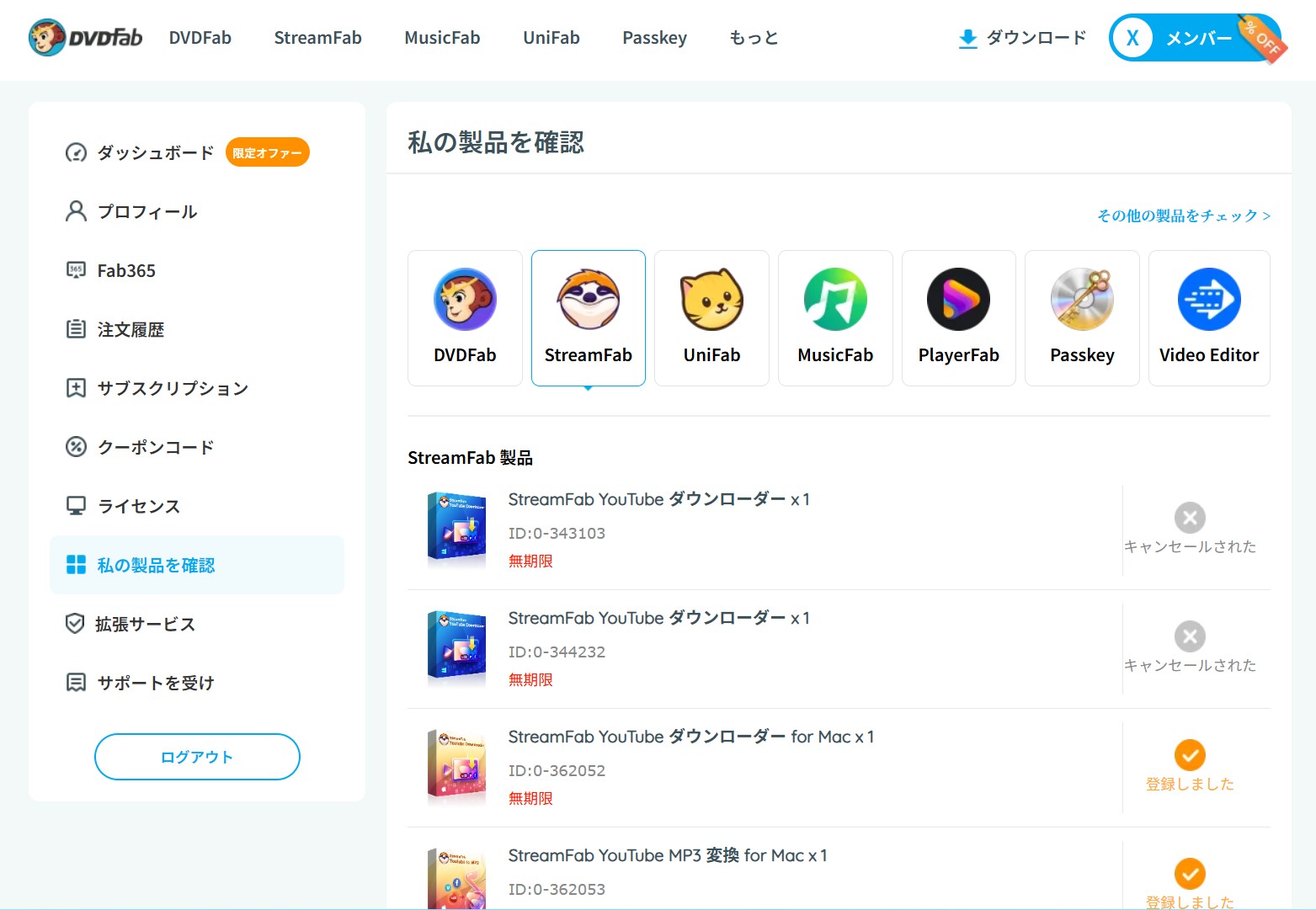This screenshot has height=910, width=1316.
Task: Select the PlayerFab product tab
Action: coord(959,318)
